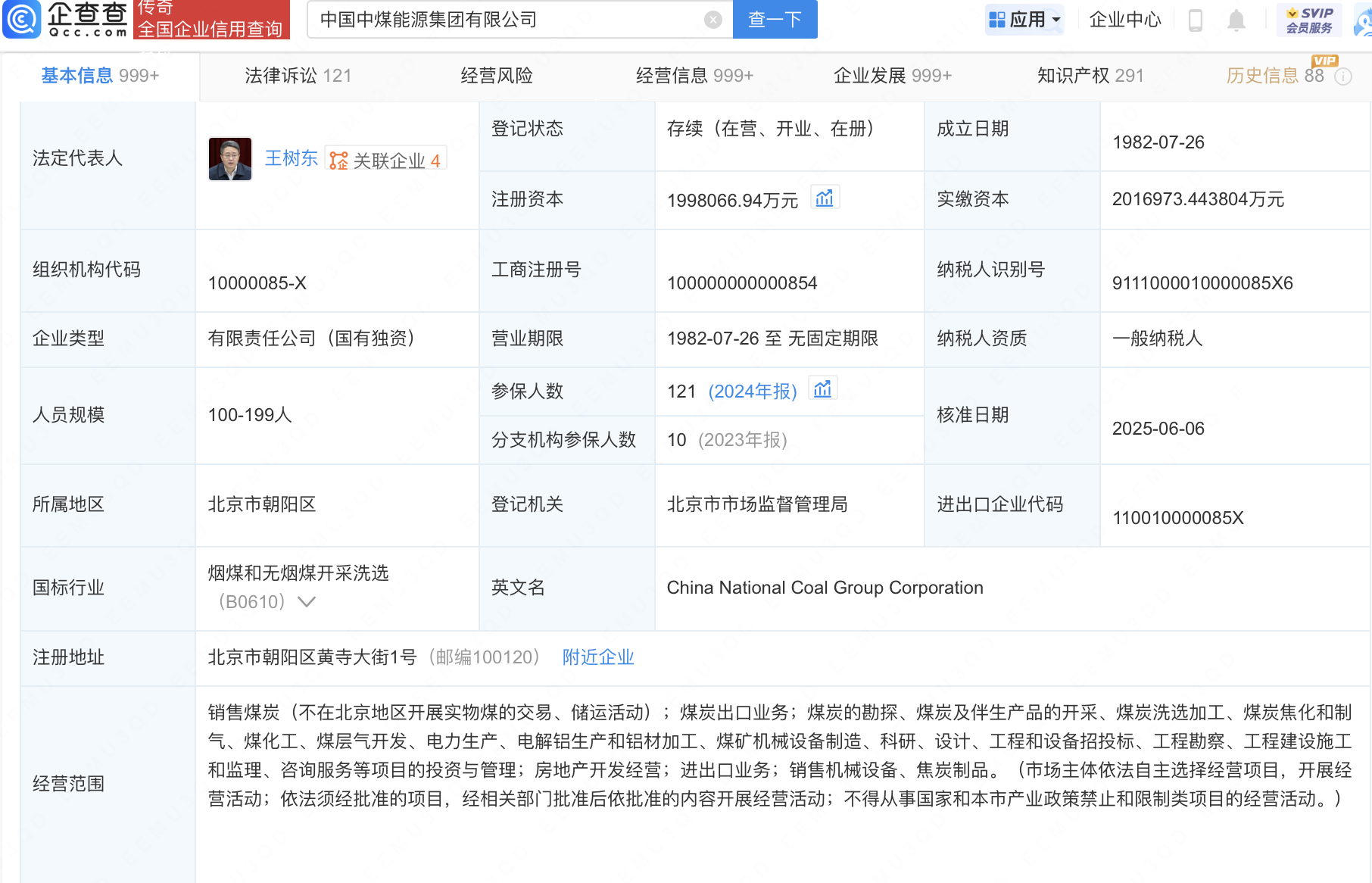Select 北京市朝阳区 region value
1372x883 pixels.
tap(262, 504)
